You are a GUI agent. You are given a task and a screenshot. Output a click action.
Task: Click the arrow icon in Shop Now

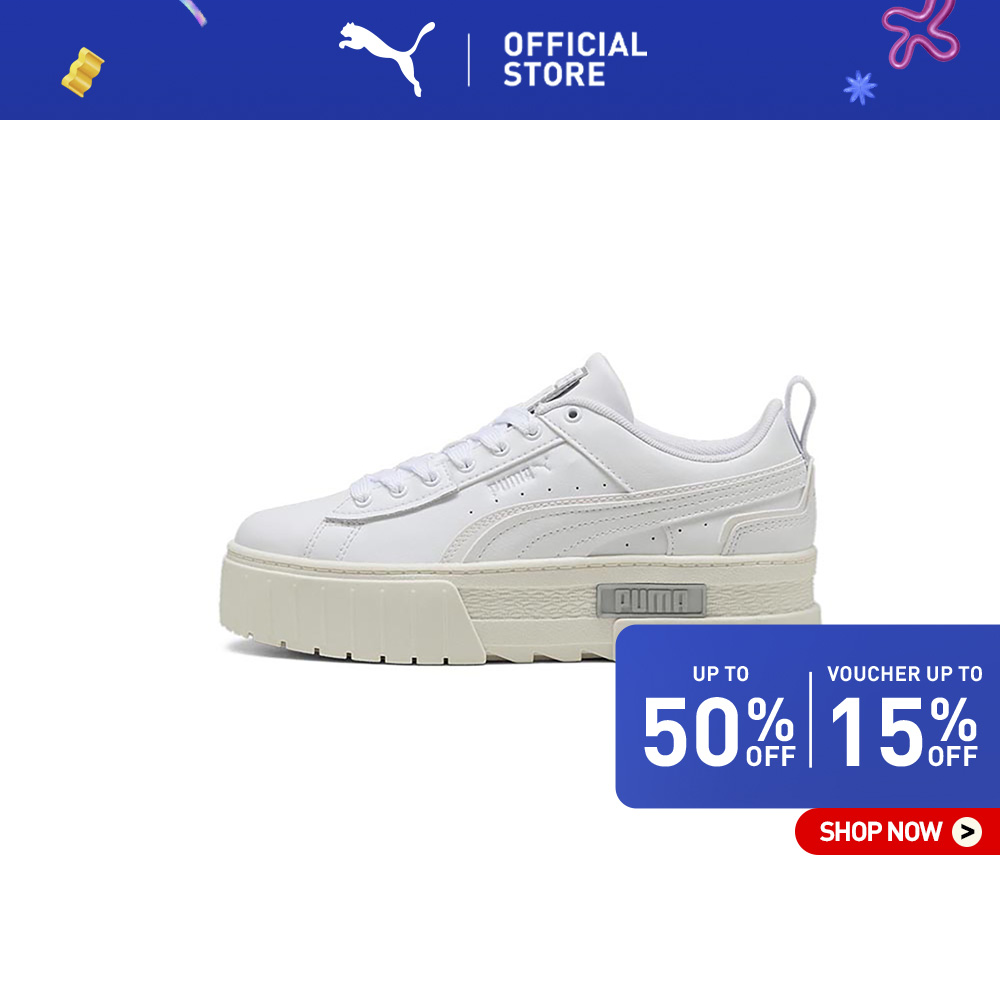click(967, 832)
